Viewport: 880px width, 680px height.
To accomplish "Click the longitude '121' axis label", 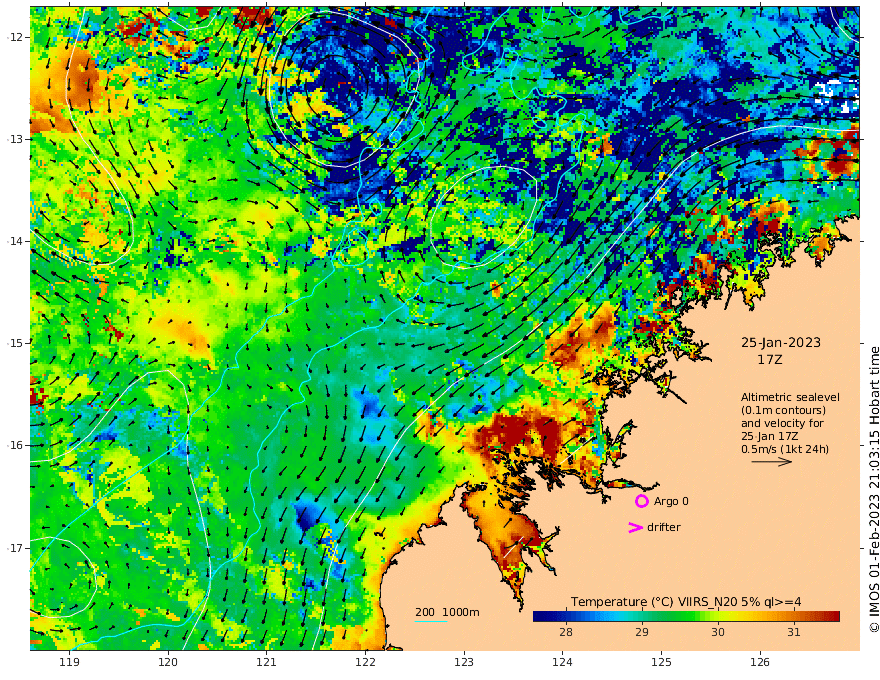I will tap(267, 663).
